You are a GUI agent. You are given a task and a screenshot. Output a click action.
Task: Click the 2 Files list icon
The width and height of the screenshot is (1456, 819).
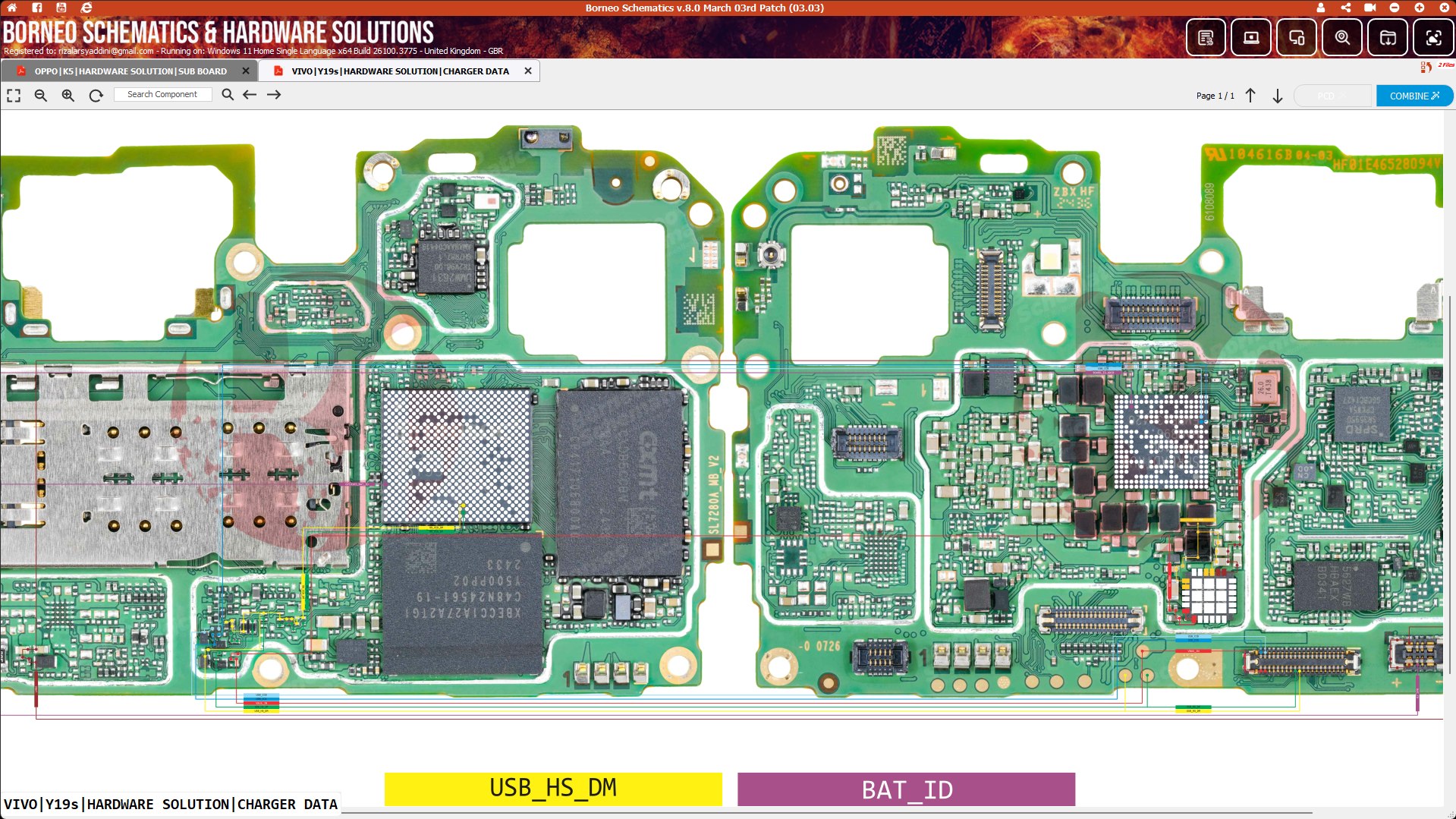pos(1426,68)
